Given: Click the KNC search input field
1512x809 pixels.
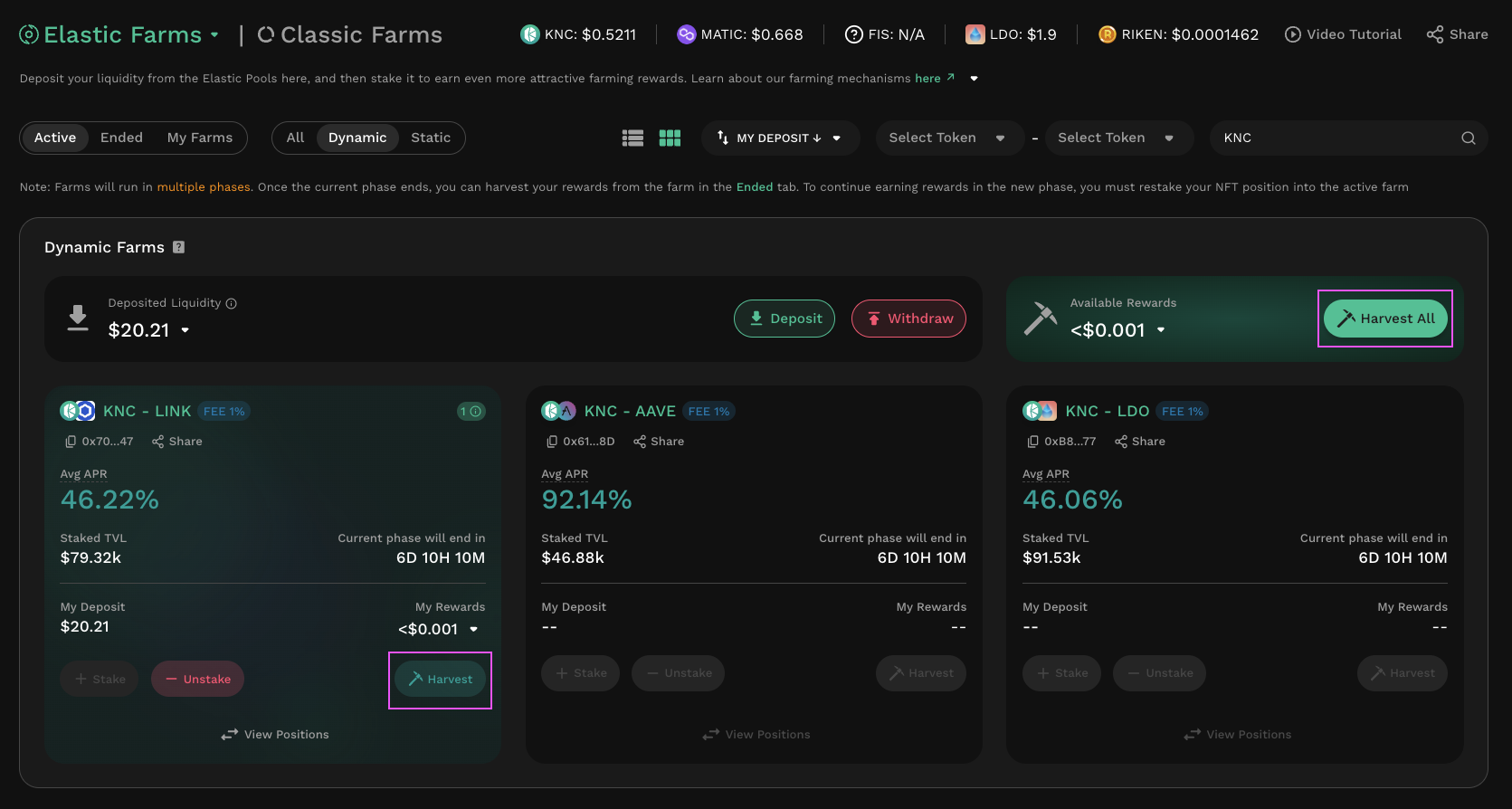Looking at the screenshot, I should point(1335,138).
